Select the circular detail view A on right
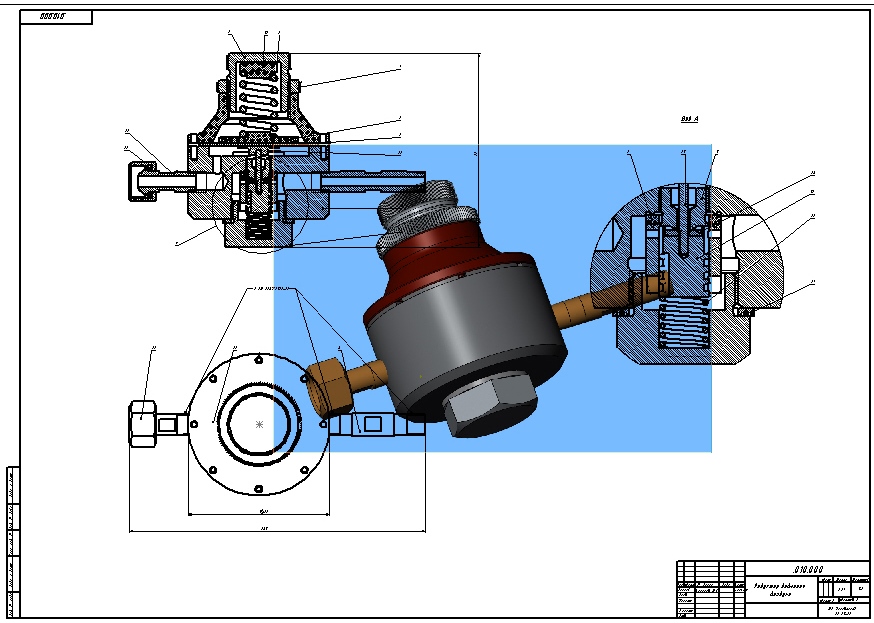874x623 pixels. tap(687, 274)
